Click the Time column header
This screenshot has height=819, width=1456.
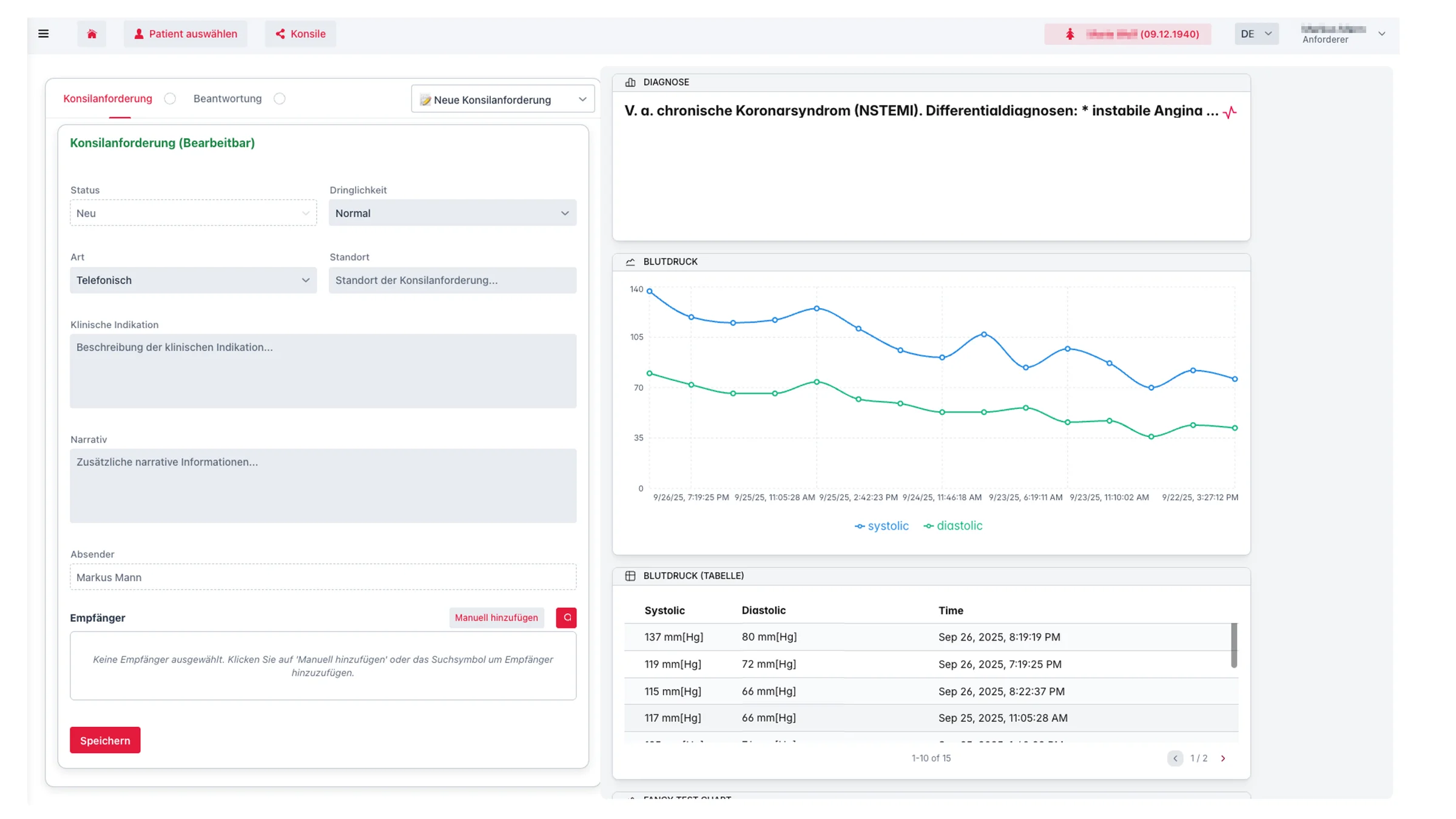[x=951, y=610]
